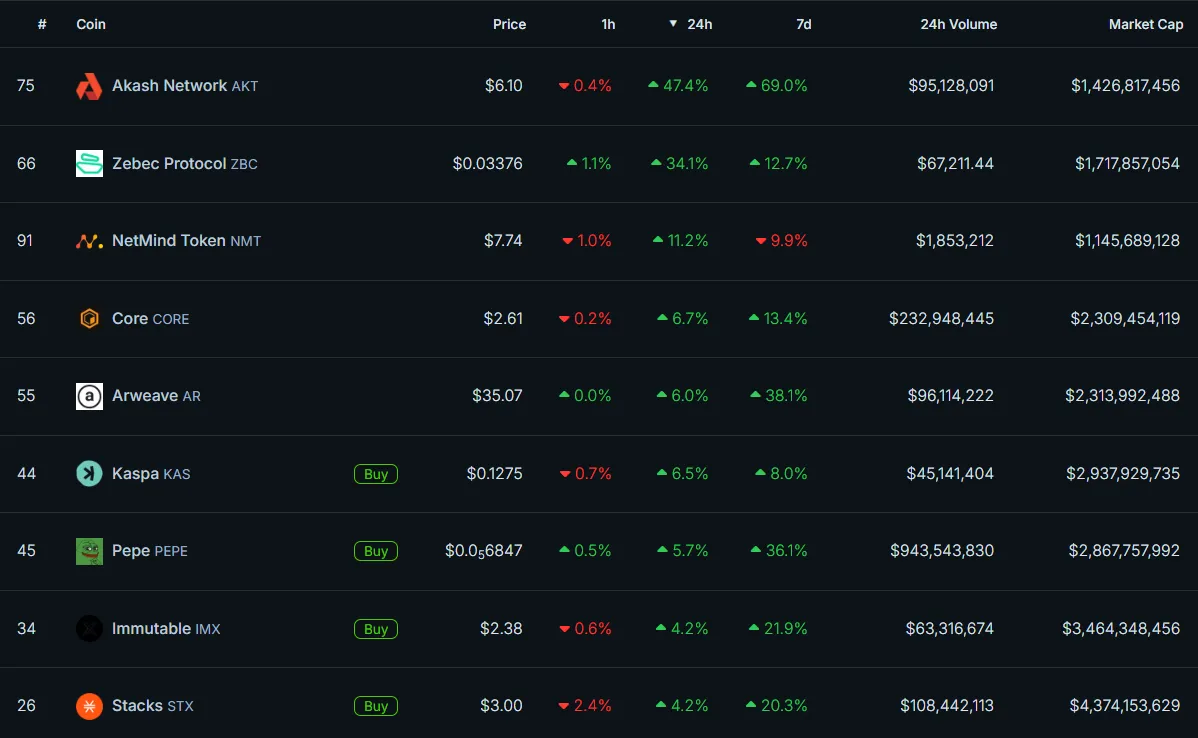The image size is (1198, 738).
Task: Open the Stacks STX coin page
Action: pyautogui.click(x=153, y=706)
